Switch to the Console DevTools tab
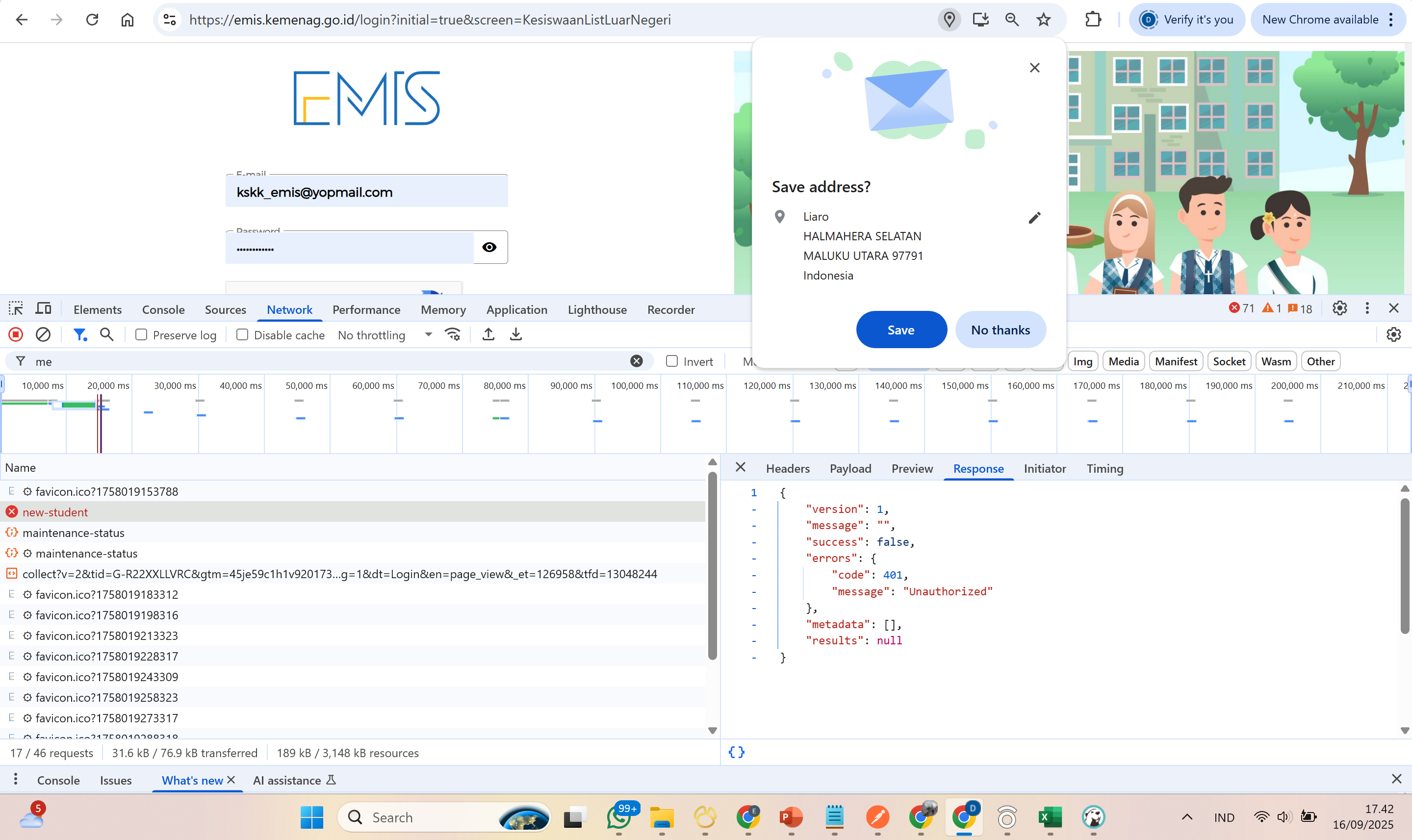The image size is (1412, 840). click(163, 309)
